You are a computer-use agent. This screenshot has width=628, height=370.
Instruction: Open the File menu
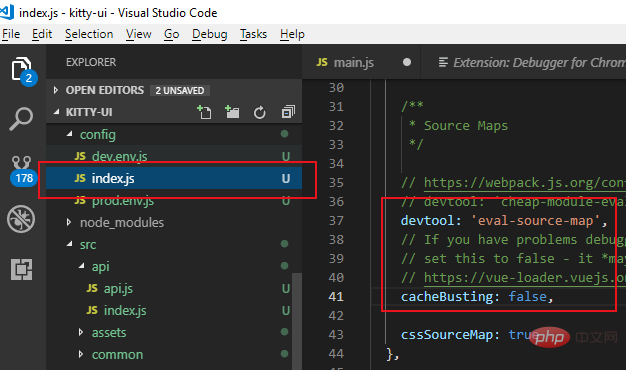coord(11,34)
